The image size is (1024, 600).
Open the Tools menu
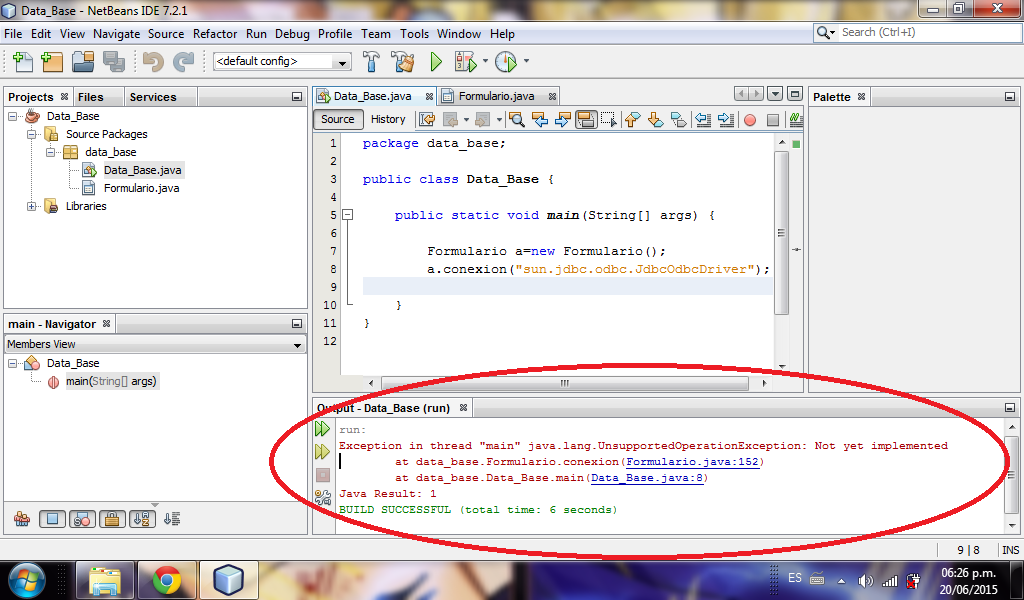(415, 34)
